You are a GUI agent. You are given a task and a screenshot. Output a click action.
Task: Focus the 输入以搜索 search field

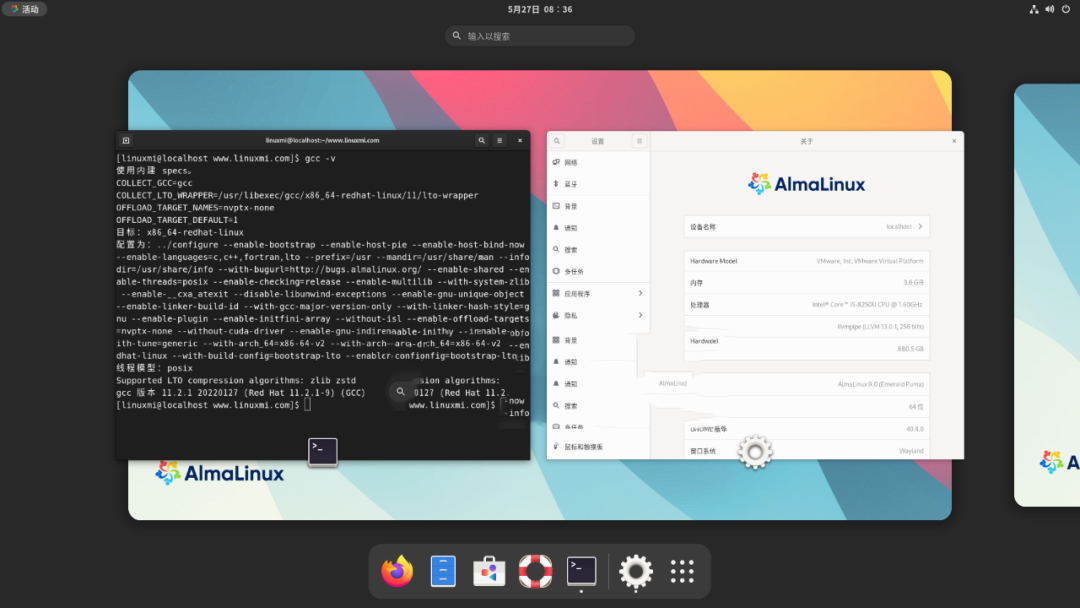[x=540, y=36]
